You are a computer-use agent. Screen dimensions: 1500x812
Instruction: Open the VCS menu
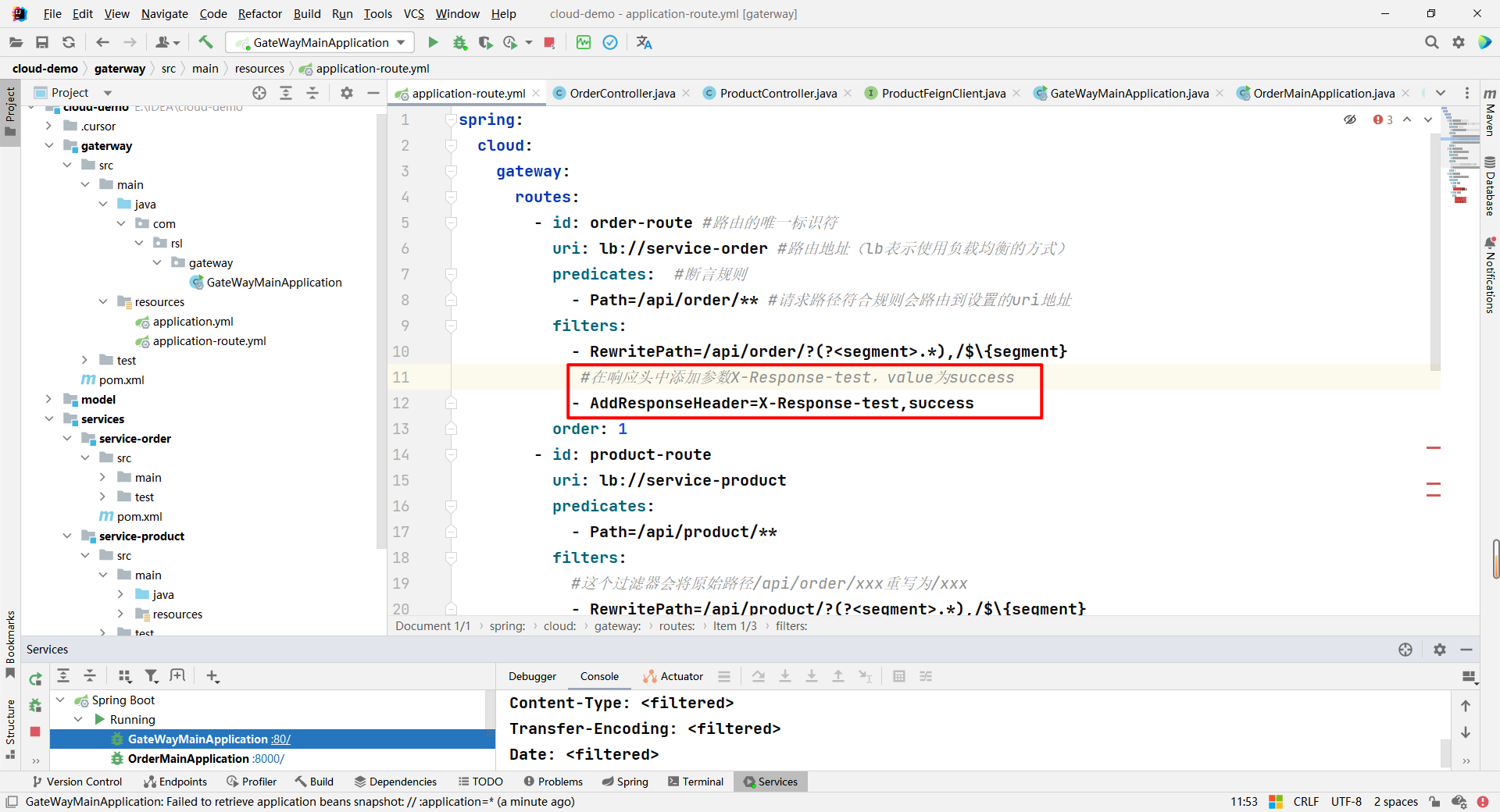pyautogui.click(x=413, y=14)
